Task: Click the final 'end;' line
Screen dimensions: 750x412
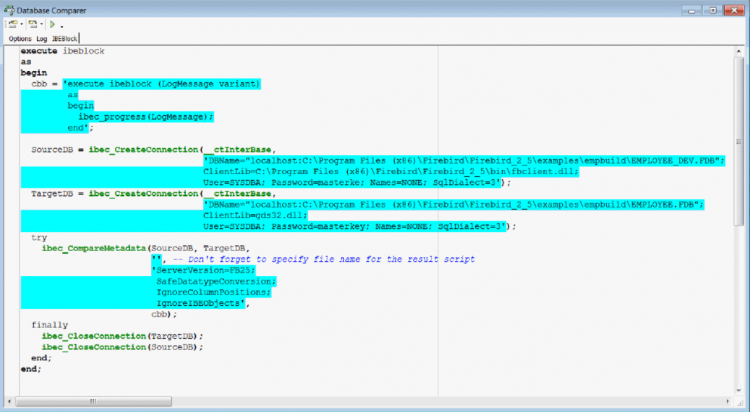Action: pyautogui.click(x=31, y=369)
